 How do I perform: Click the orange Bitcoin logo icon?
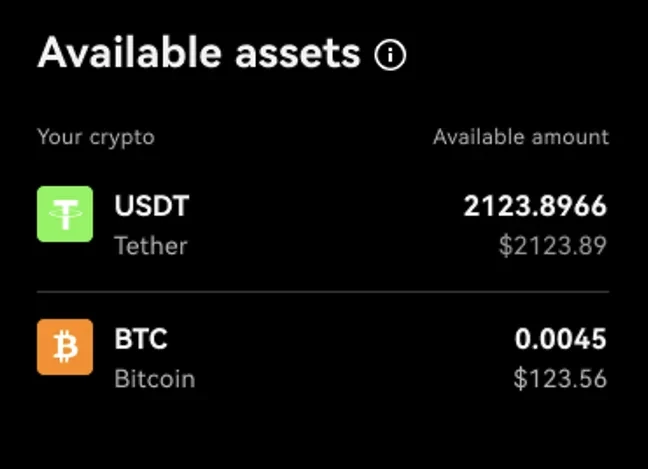(65, 347)
